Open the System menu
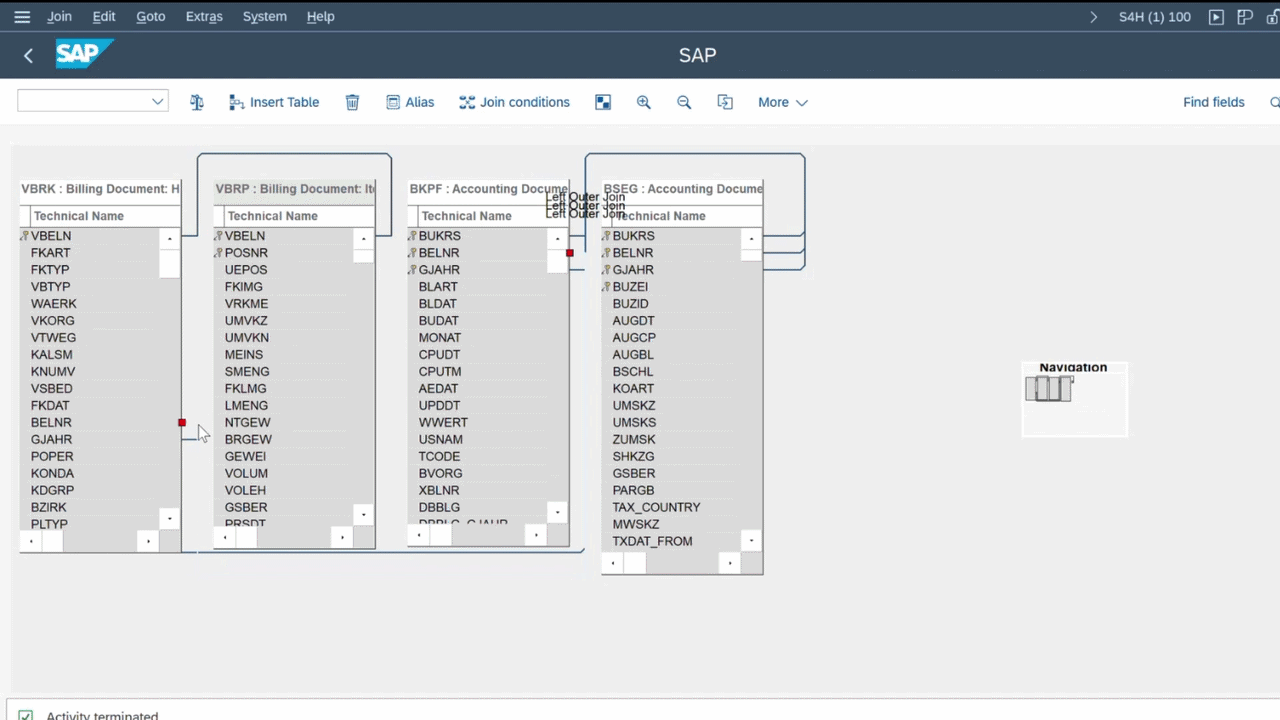The height and width of the screenshot is (720, 1280). [x=265, y=17]
